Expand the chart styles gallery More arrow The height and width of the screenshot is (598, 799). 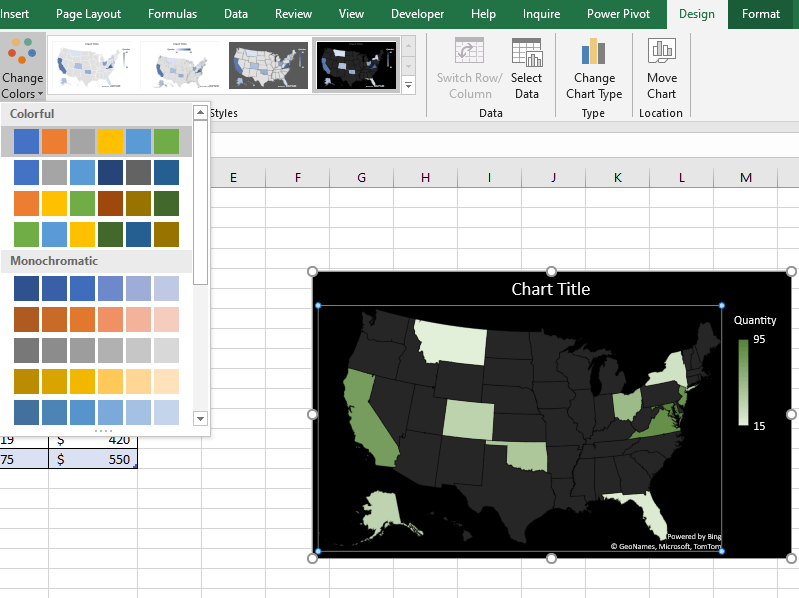(408, 85)
